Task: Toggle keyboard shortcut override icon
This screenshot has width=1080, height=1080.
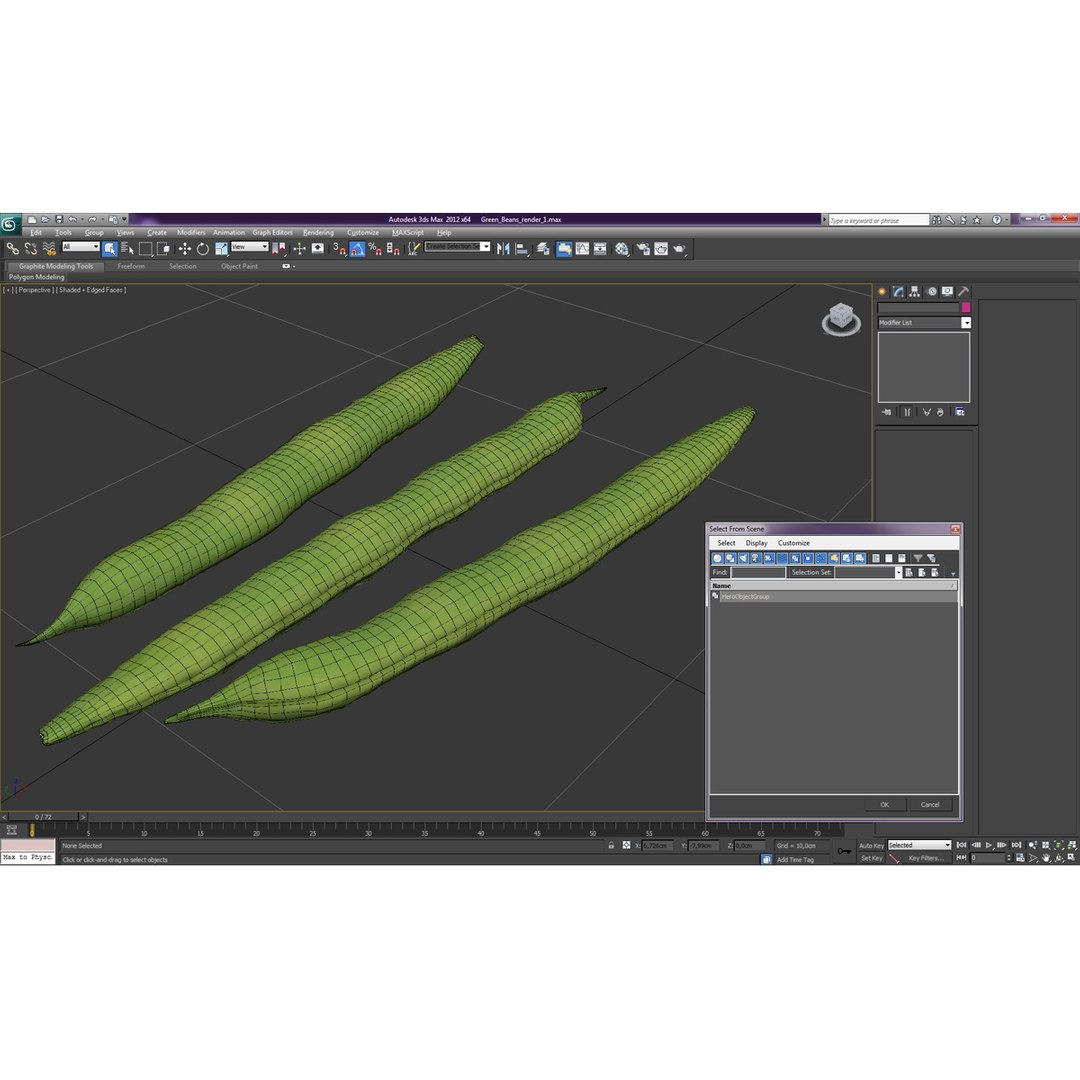Action: (x=318, y=249)
